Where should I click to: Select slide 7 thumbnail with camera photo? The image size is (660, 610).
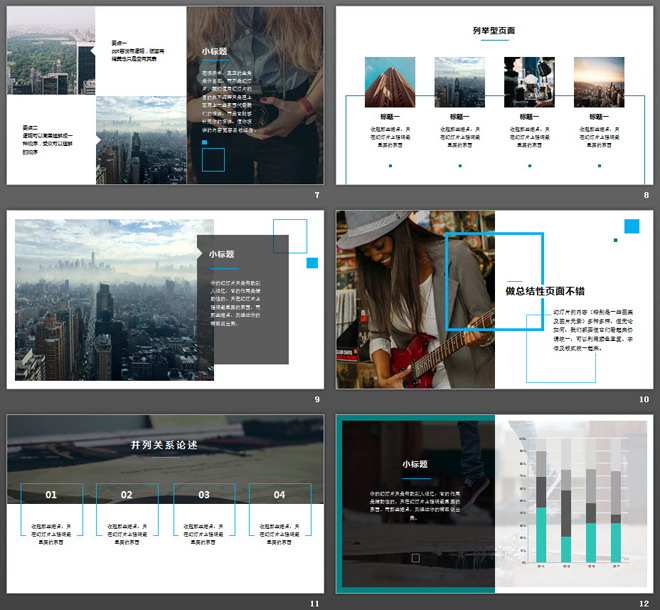(165, 95)
